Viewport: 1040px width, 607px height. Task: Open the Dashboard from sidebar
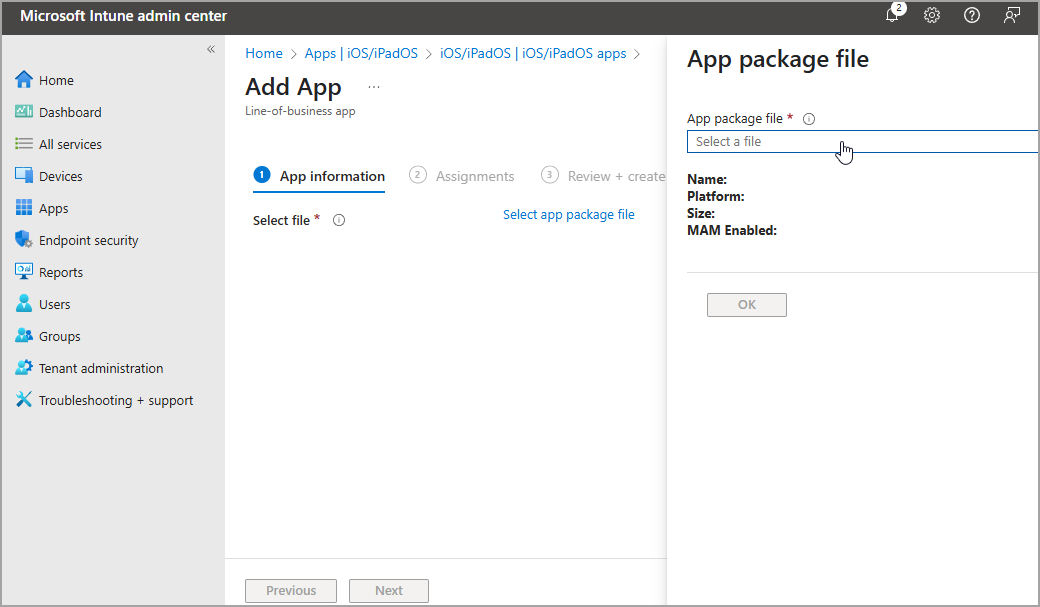pos(68,111)
